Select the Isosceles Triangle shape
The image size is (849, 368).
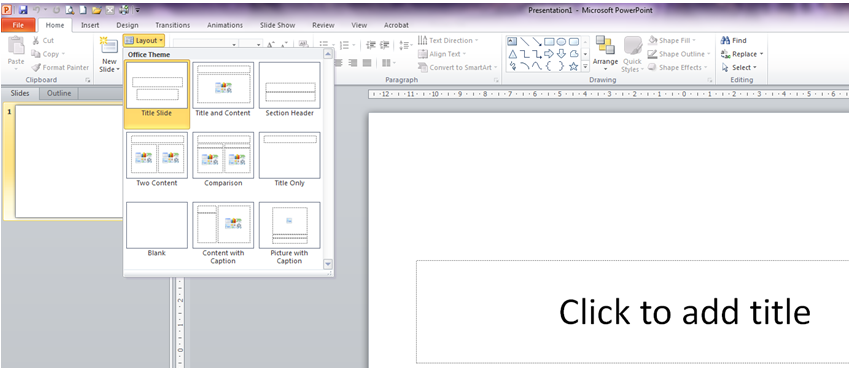click(512, 54)
